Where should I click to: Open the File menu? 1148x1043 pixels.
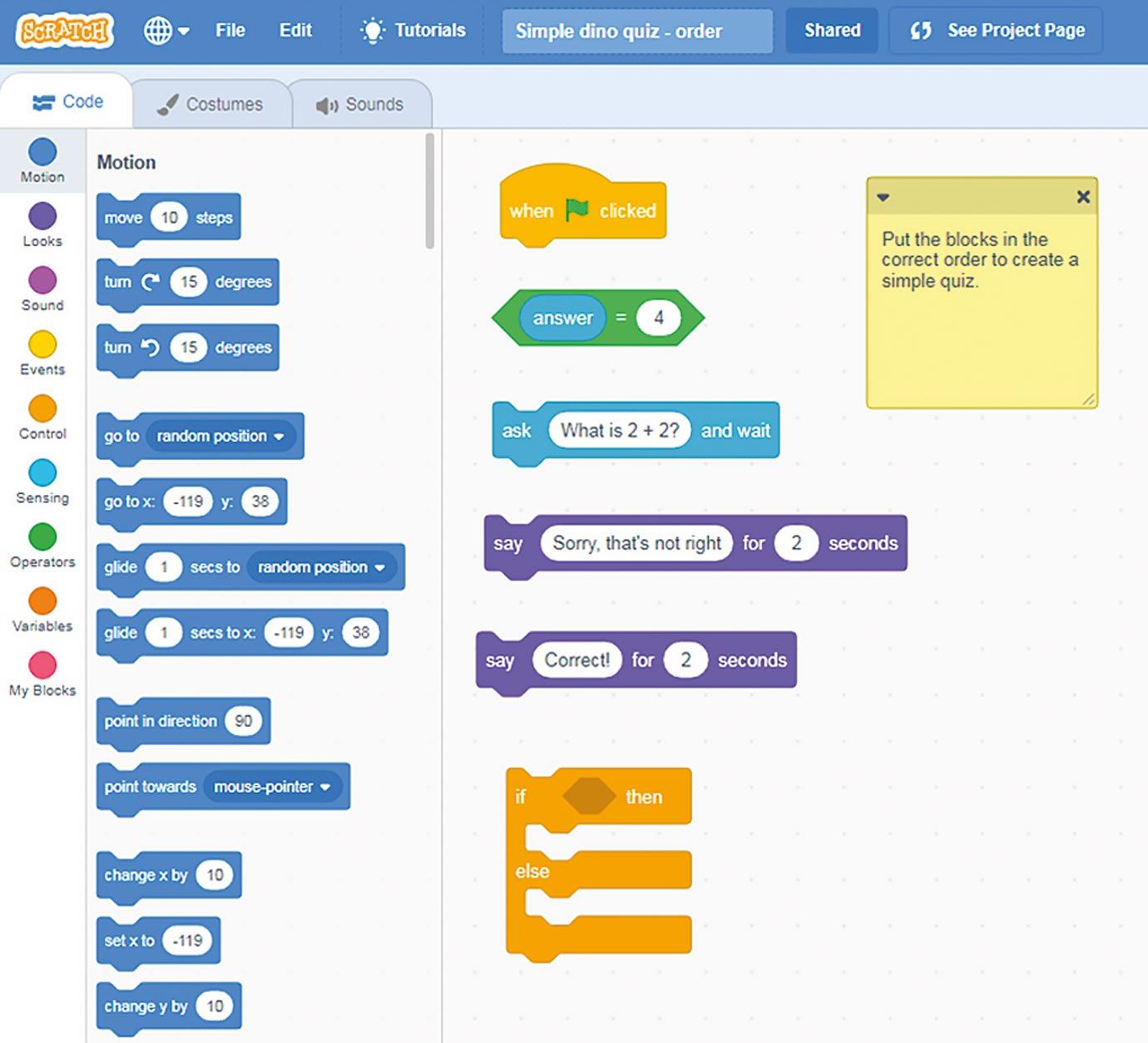(230, 31)
